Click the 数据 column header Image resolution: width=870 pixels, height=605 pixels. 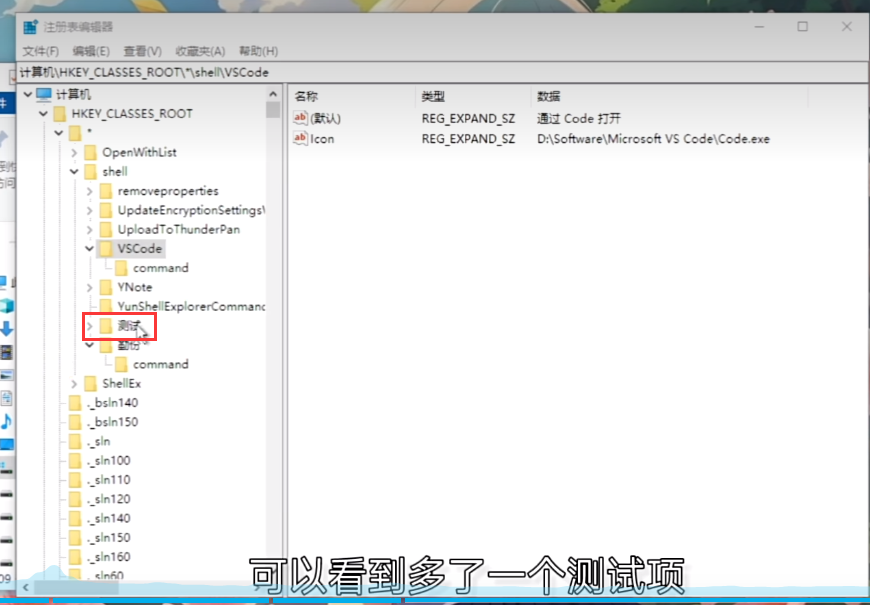548,97
